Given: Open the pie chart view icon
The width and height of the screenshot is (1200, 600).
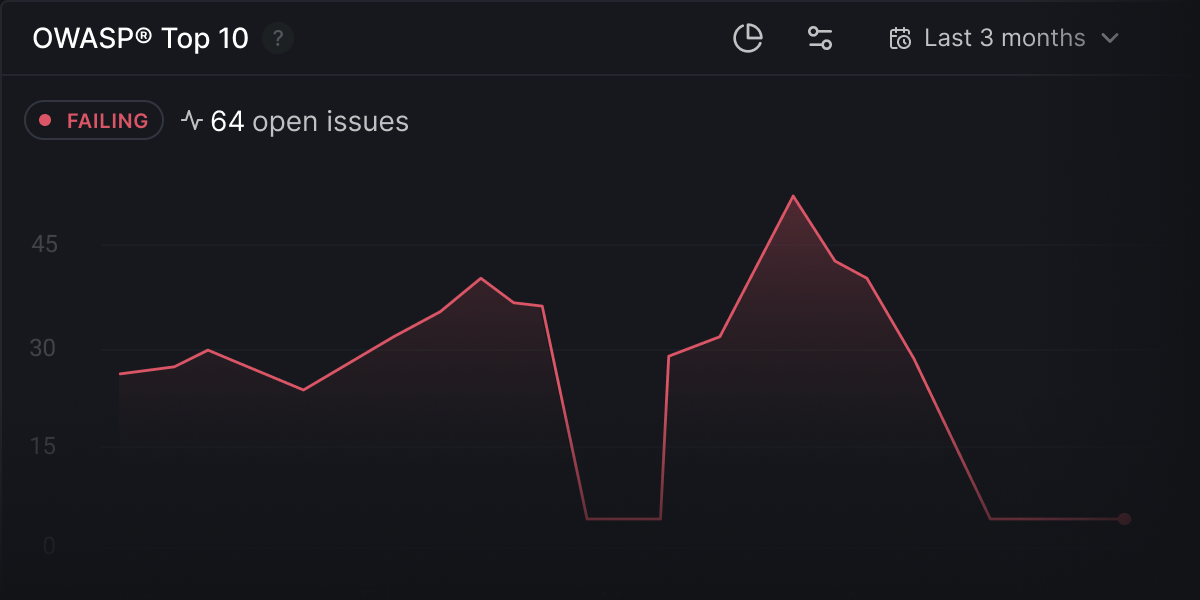Looking at the screenshot, I should click(x=748, y=39).
